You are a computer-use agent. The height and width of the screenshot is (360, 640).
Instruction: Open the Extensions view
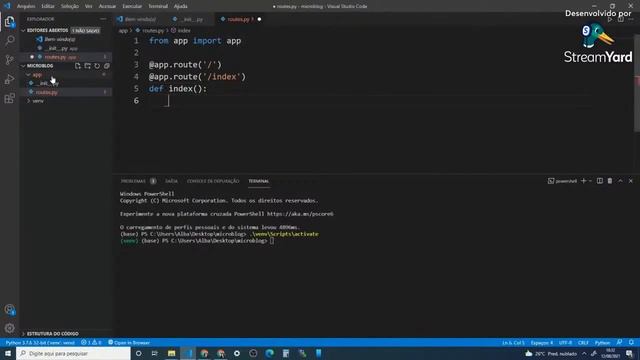click(x=9, y=98)
